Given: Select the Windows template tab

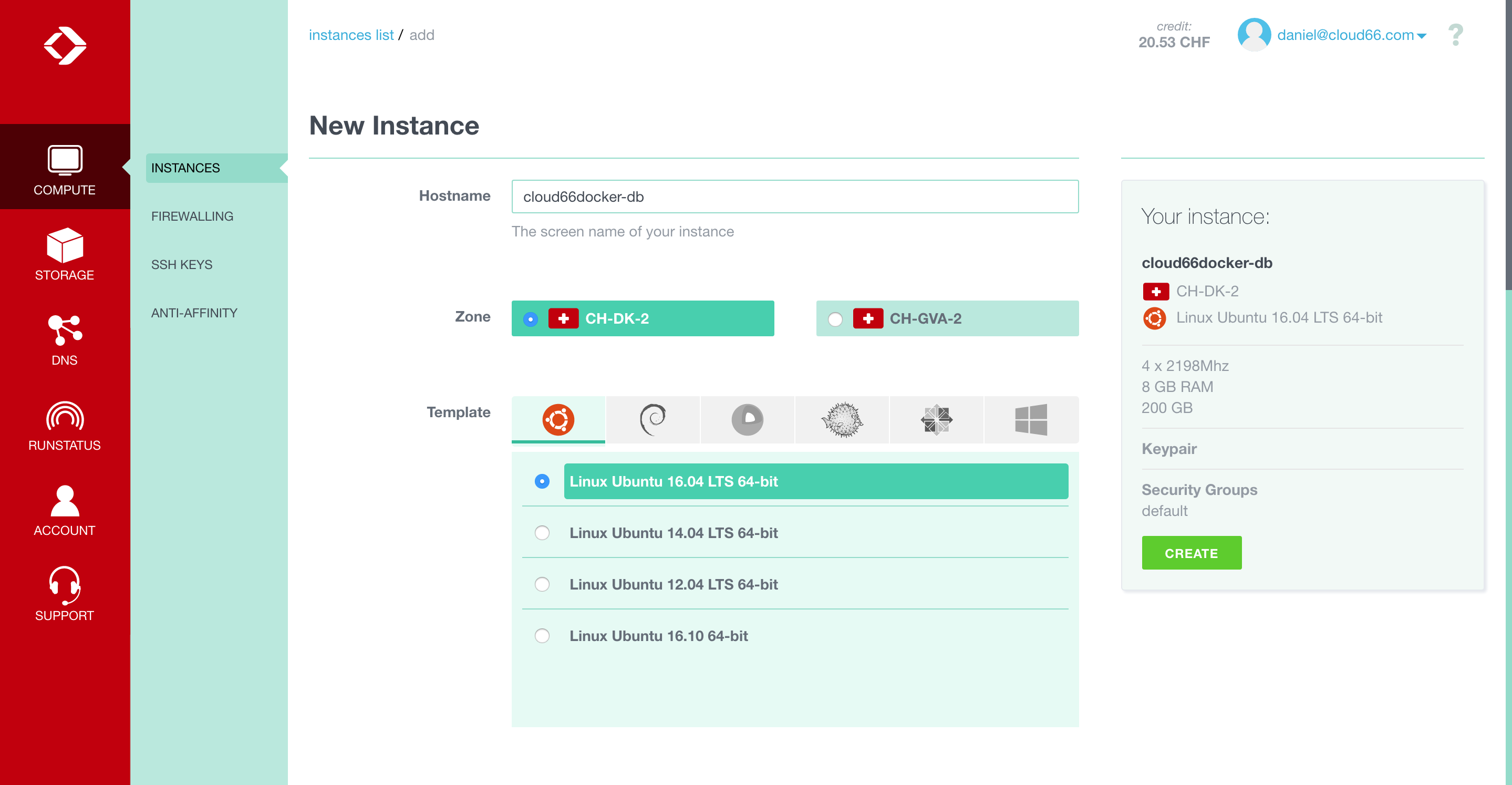Looking at the screenshot, I should coord(1031,419).
